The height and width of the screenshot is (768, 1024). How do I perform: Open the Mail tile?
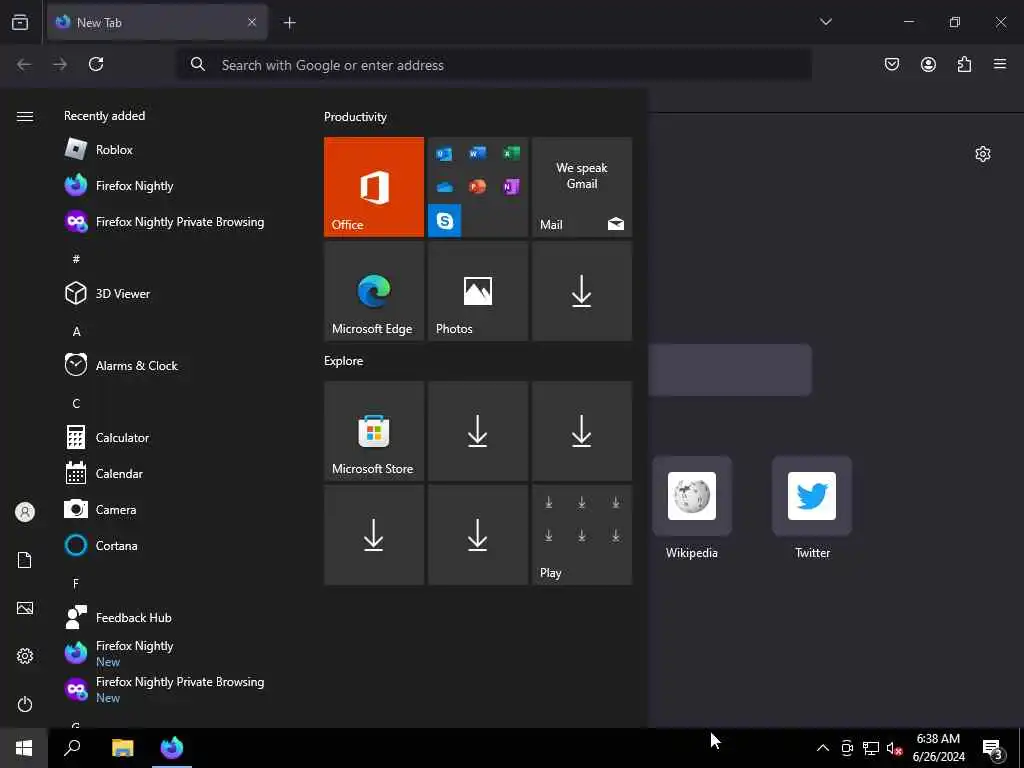point(582,187)
